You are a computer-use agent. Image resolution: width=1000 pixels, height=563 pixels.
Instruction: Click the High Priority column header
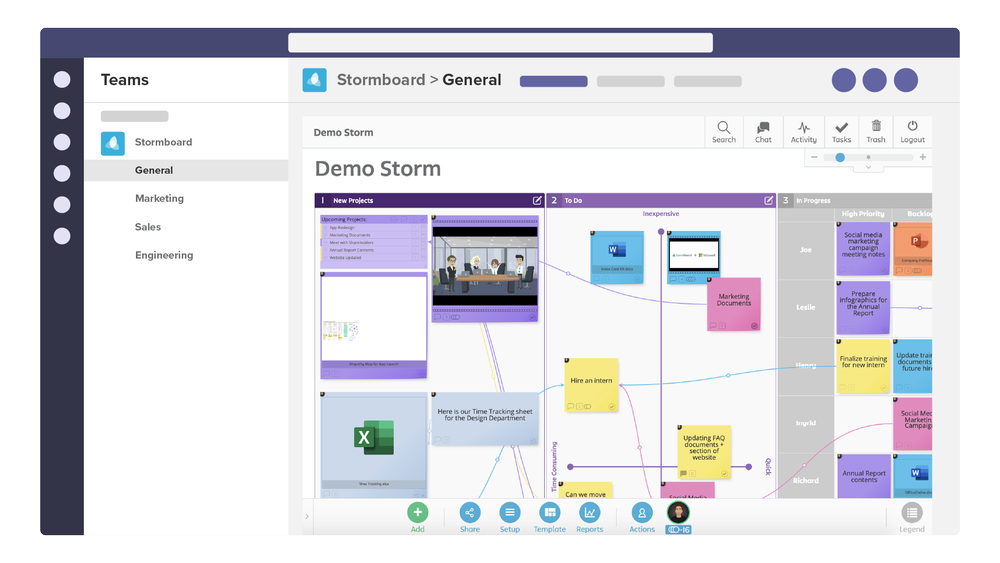(863, 214)
